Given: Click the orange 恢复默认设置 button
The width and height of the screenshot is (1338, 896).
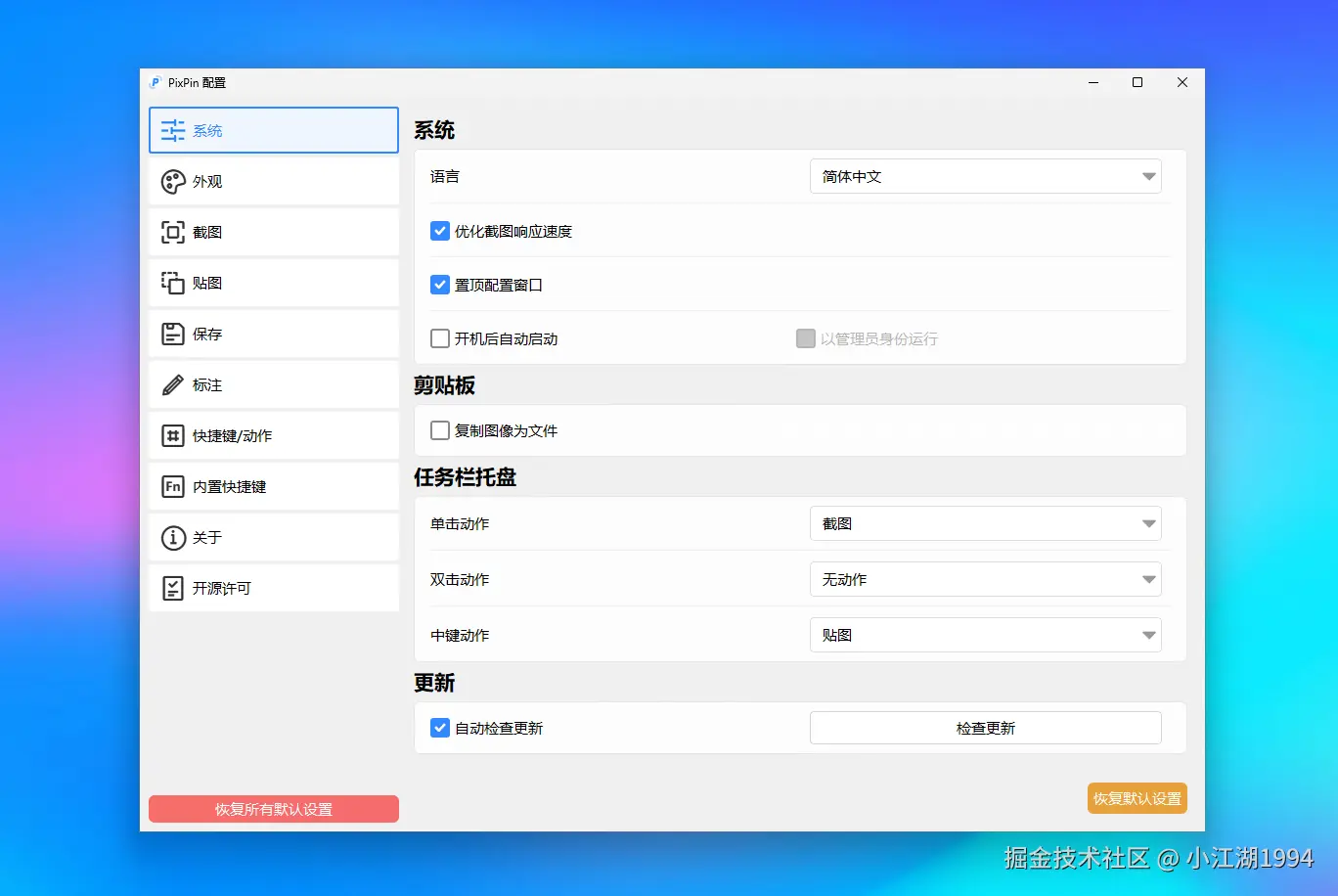Looking at the screenshot, I should pos(1137,798).
